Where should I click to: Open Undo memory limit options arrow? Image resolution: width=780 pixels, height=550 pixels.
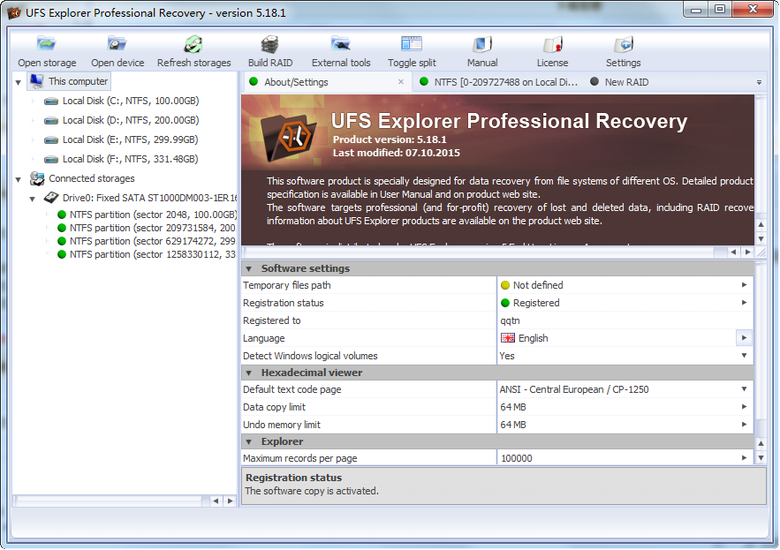744,424
